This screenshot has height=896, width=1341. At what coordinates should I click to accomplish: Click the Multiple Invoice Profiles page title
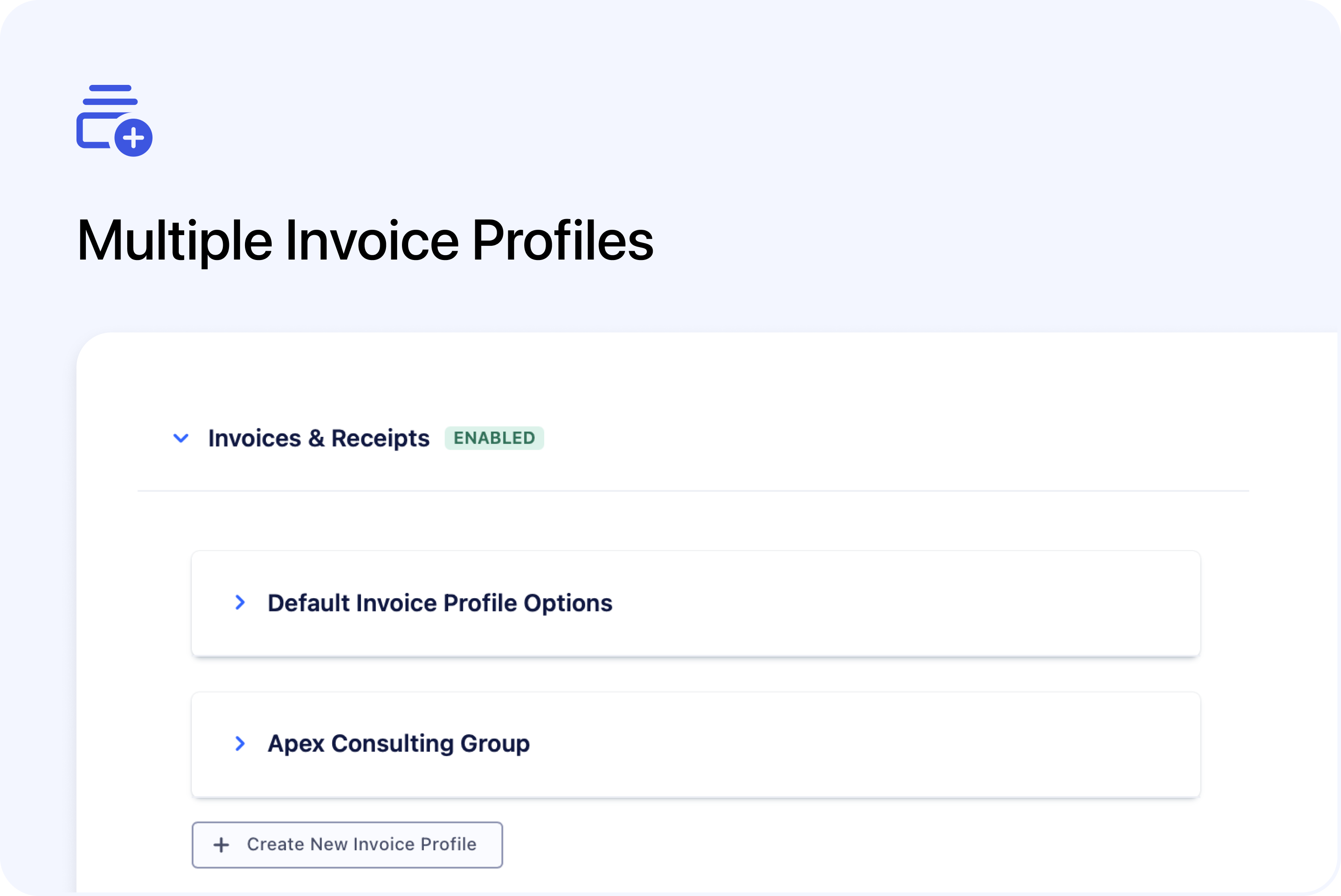coord(365,240)
